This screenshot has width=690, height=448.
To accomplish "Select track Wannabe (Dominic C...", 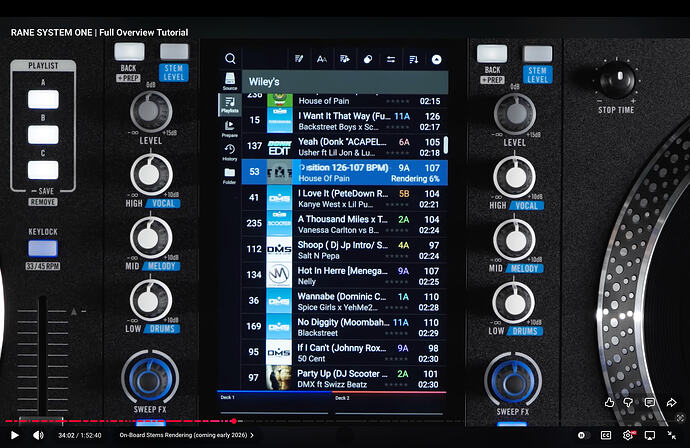I will point(345,301).
